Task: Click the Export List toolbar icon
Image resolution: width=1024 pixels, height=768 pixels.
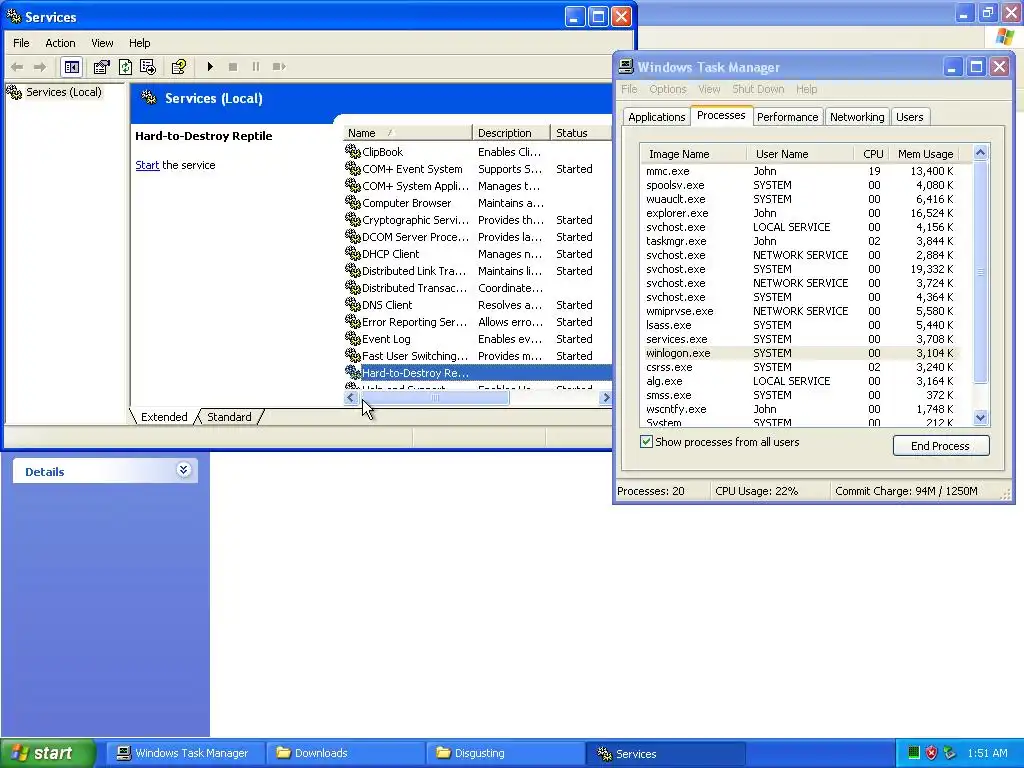Action: 148,67
